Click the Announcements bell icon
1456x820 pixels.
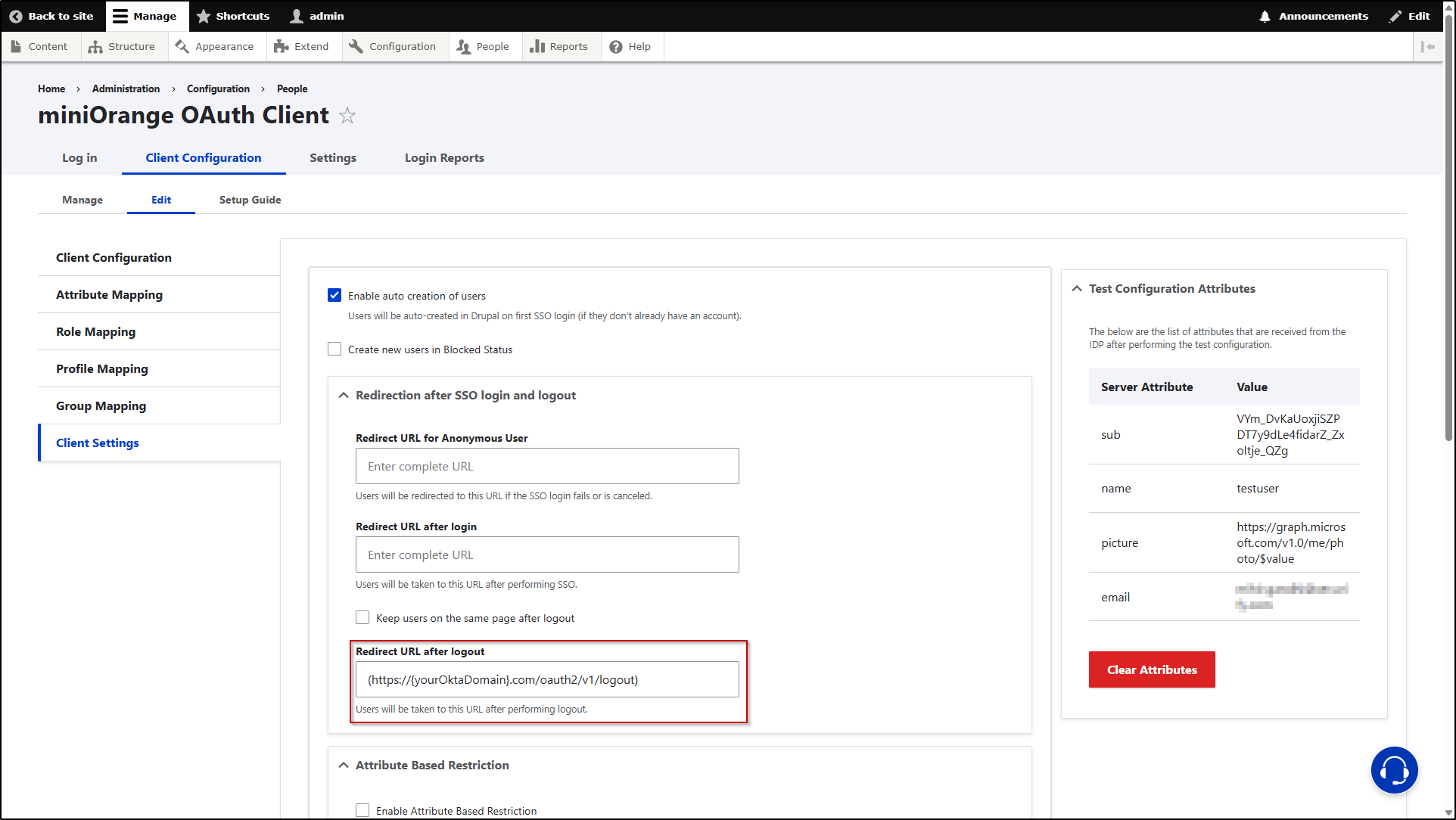coord(1265,16)
